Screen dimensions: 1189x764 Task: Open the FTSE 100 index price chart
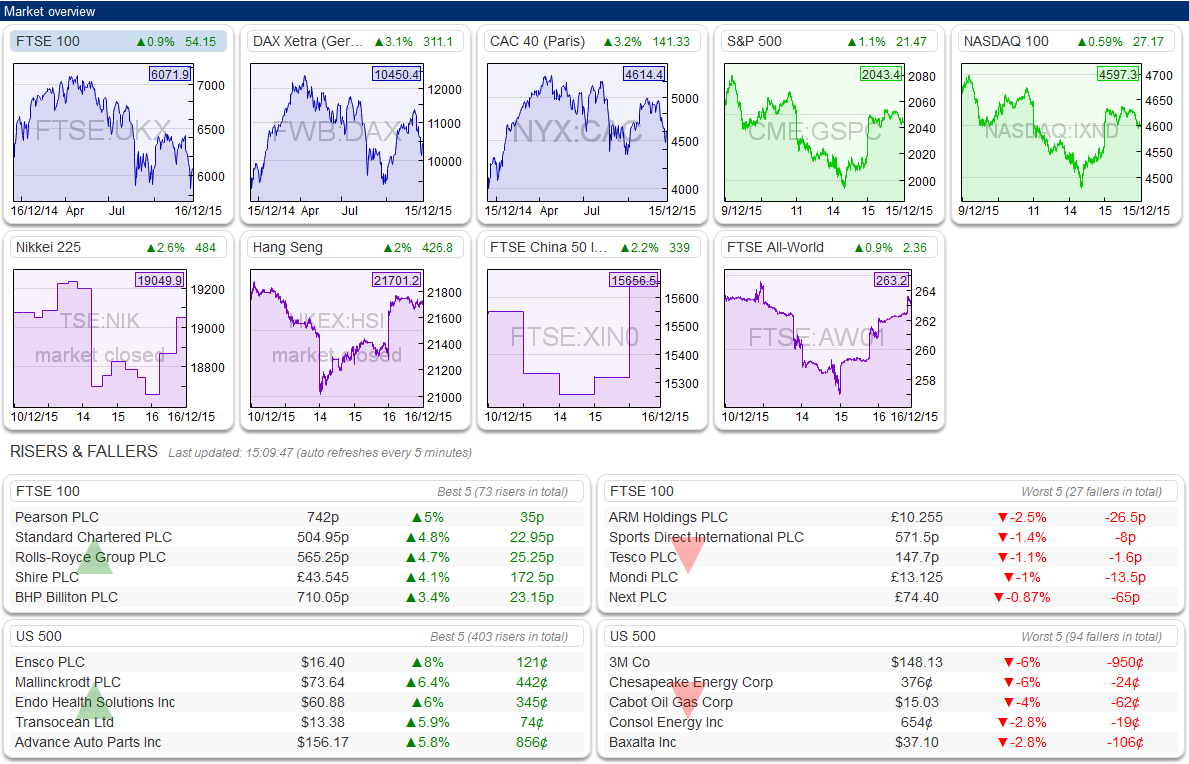point(103,132)
